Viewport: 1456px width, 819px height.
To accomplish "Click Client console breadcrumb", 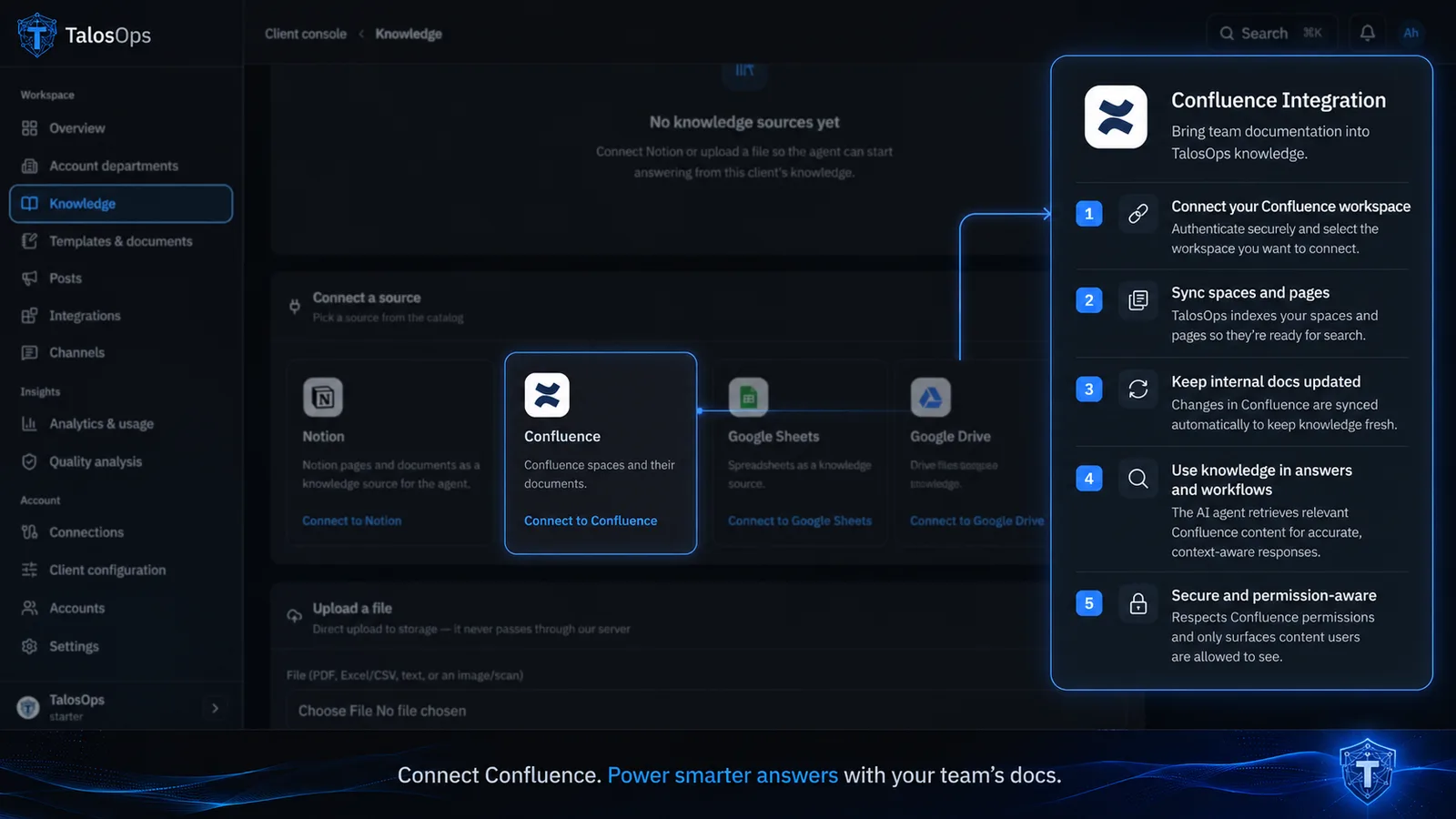I will [306, 34].
